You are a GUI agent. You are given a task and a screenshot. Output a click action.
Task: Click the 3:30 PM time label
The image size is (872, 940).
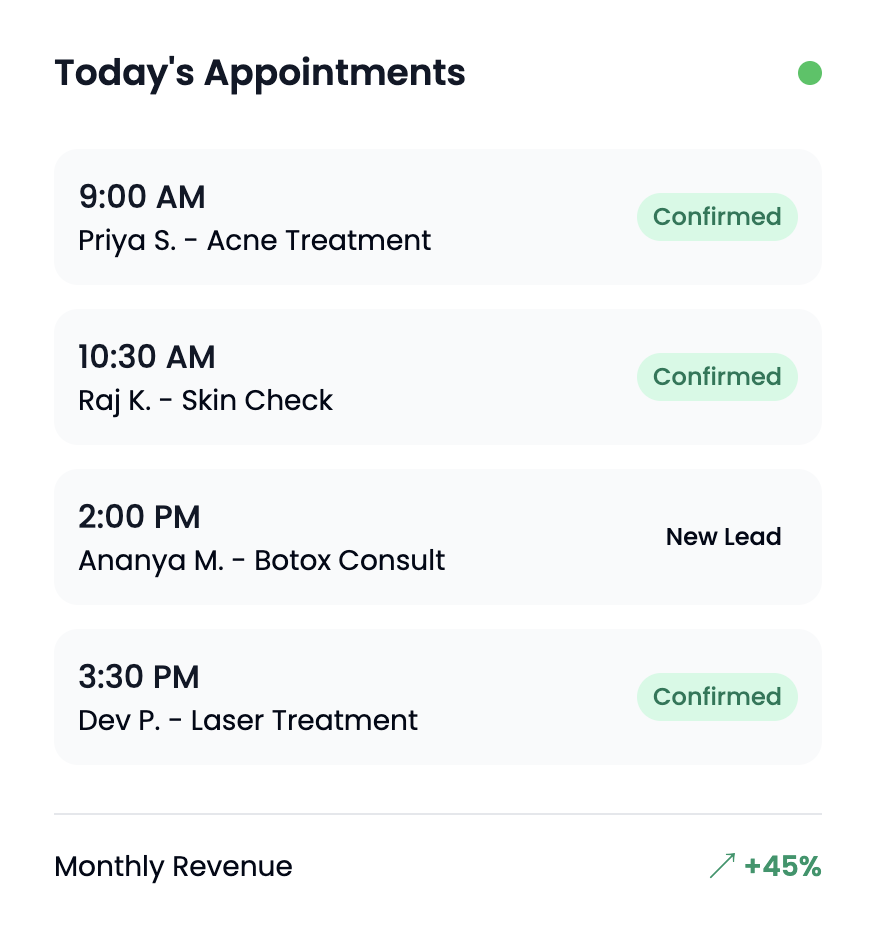click(138, 677)
